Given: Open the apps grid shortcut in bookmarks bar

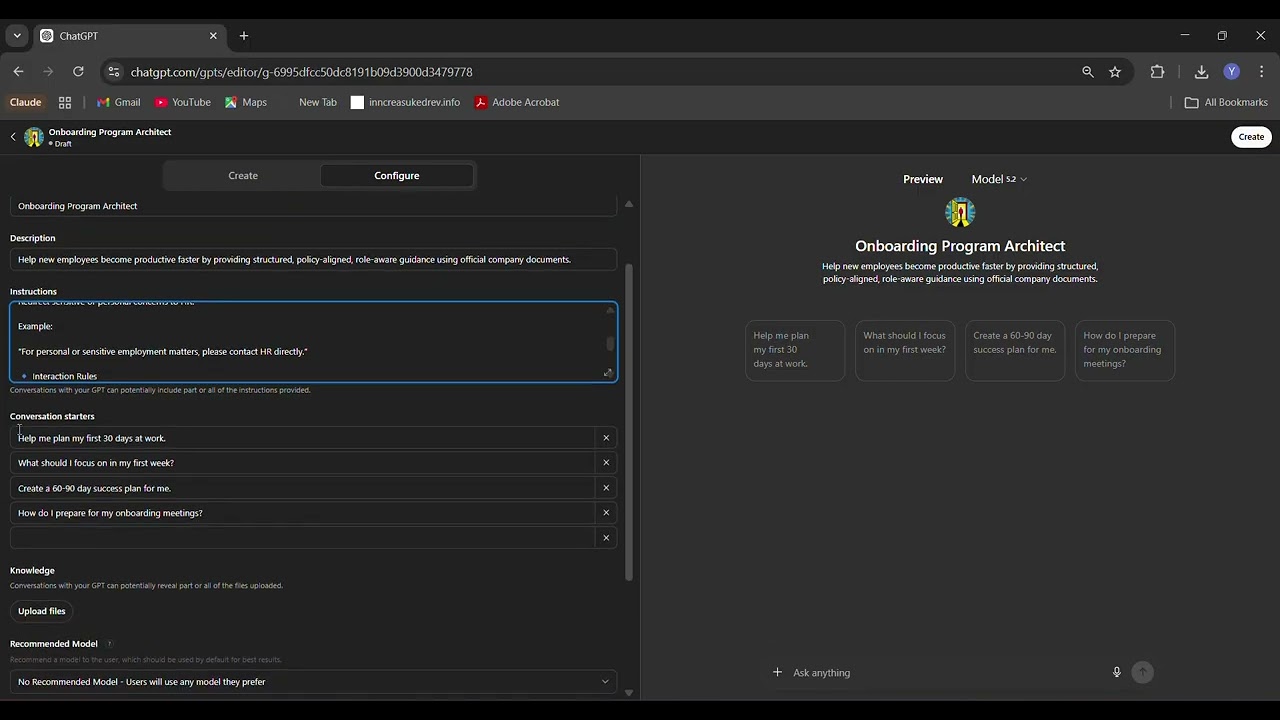Looking at the screenshot, I should [65, 102].
